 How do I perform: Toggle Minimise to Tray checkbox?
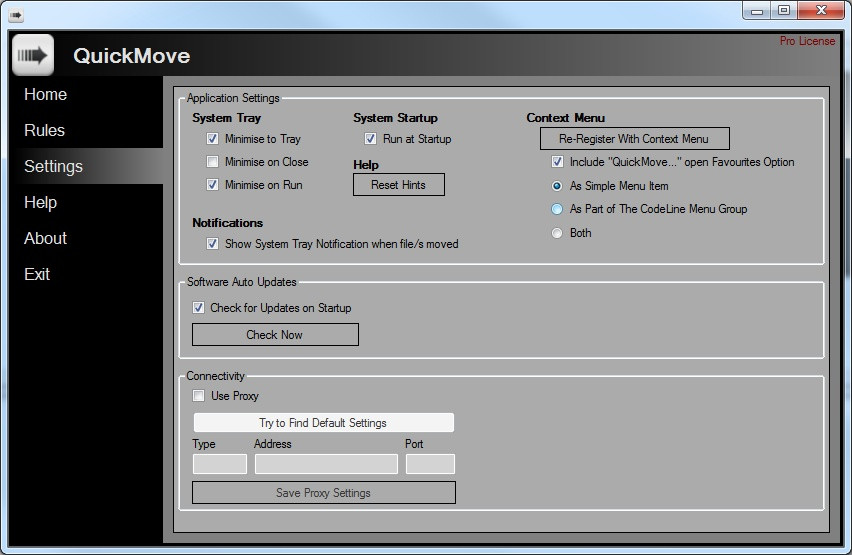point(212,139)
